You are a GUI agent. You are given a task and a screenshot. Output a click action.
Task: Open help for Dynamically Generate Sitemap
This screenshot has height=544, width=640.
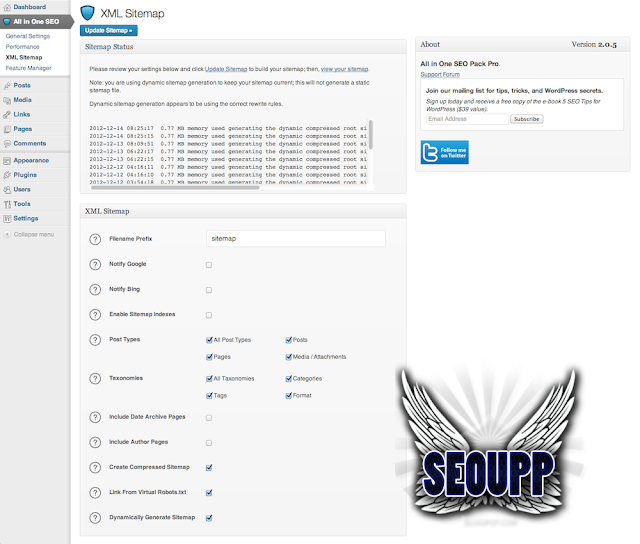(95, 518)
